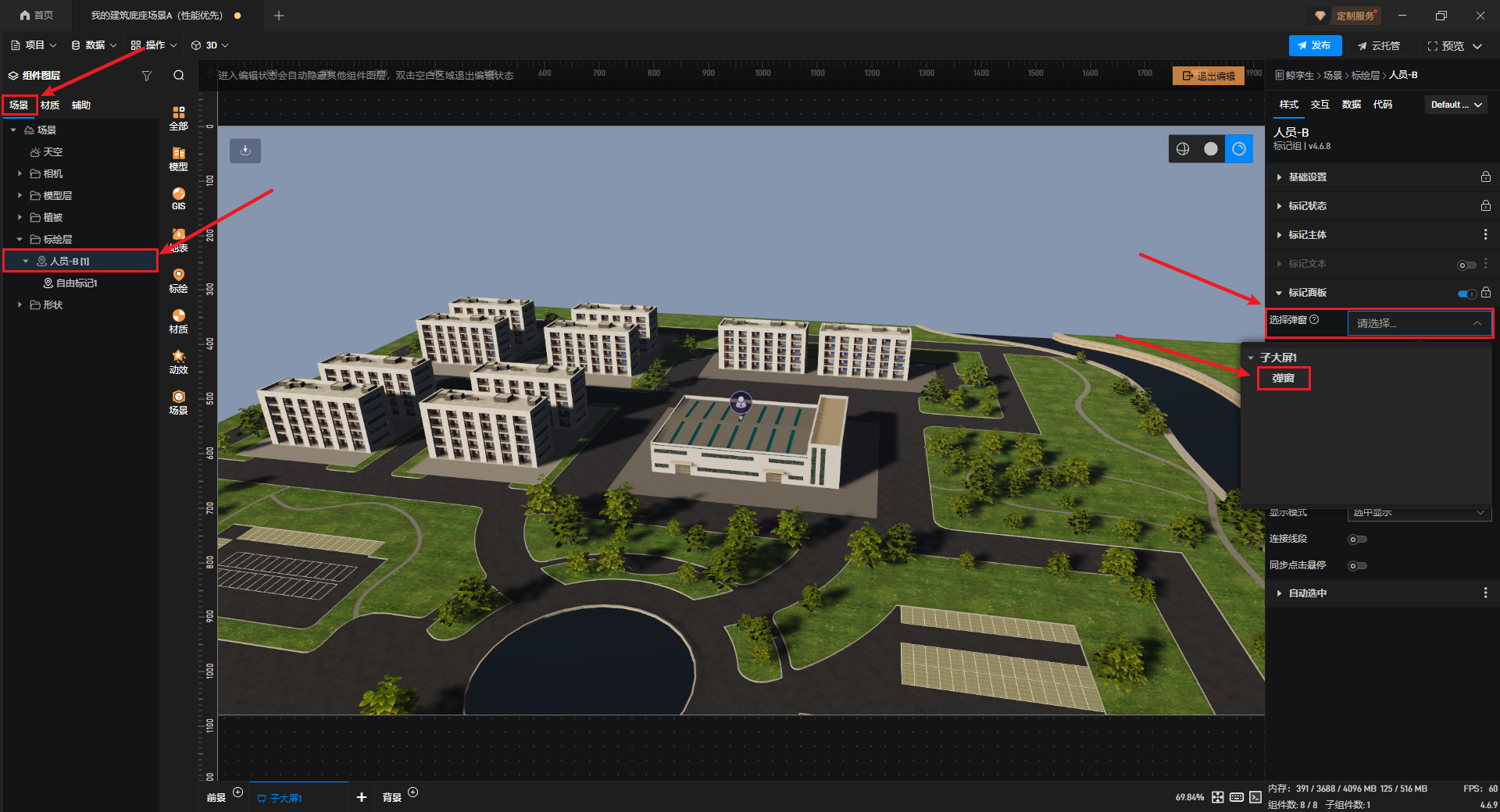Click the 发布 publish button
Screen dimensions: 1500x812
(1314, 46)
